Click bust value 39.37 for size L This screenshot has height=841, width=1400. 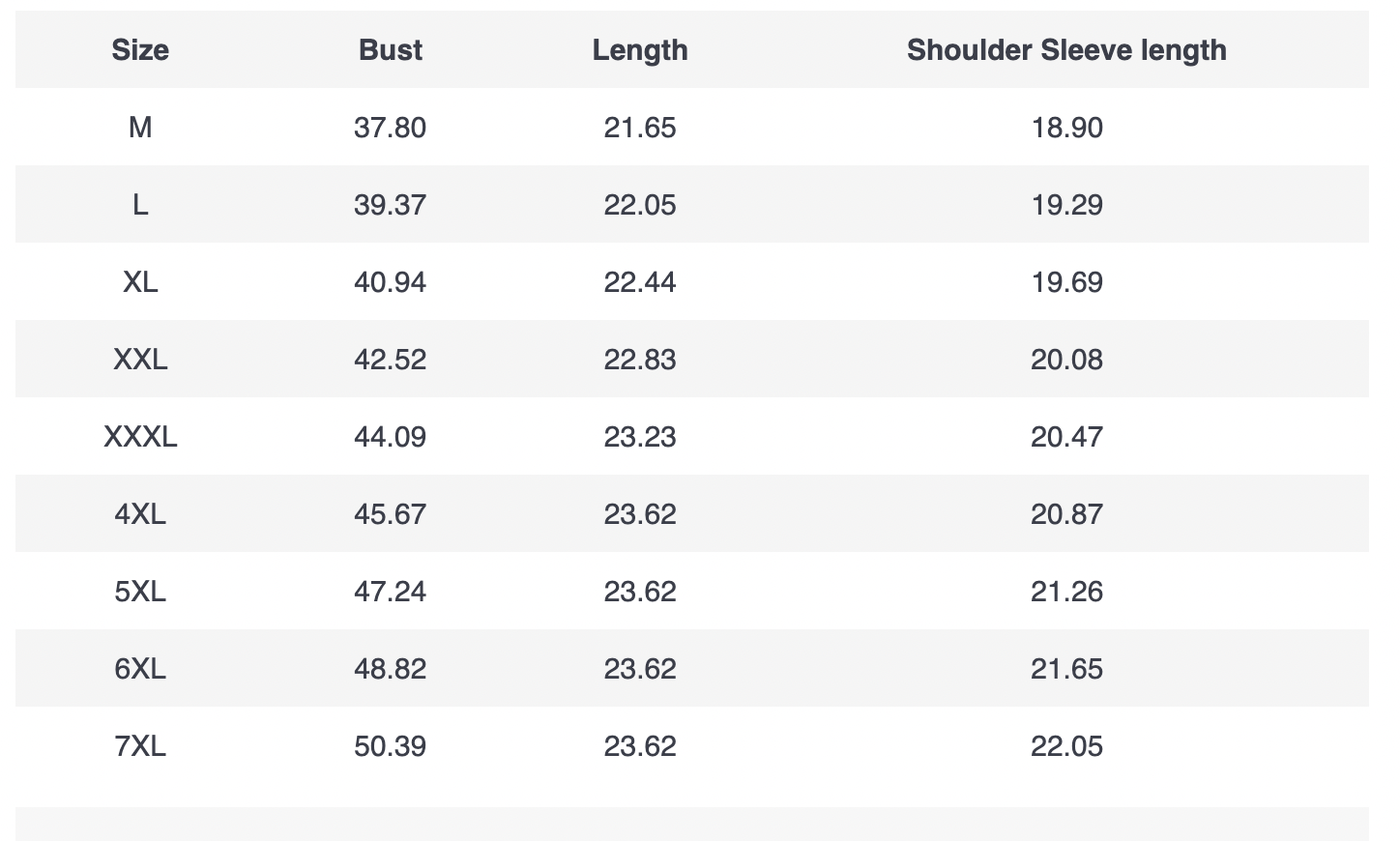390,205
